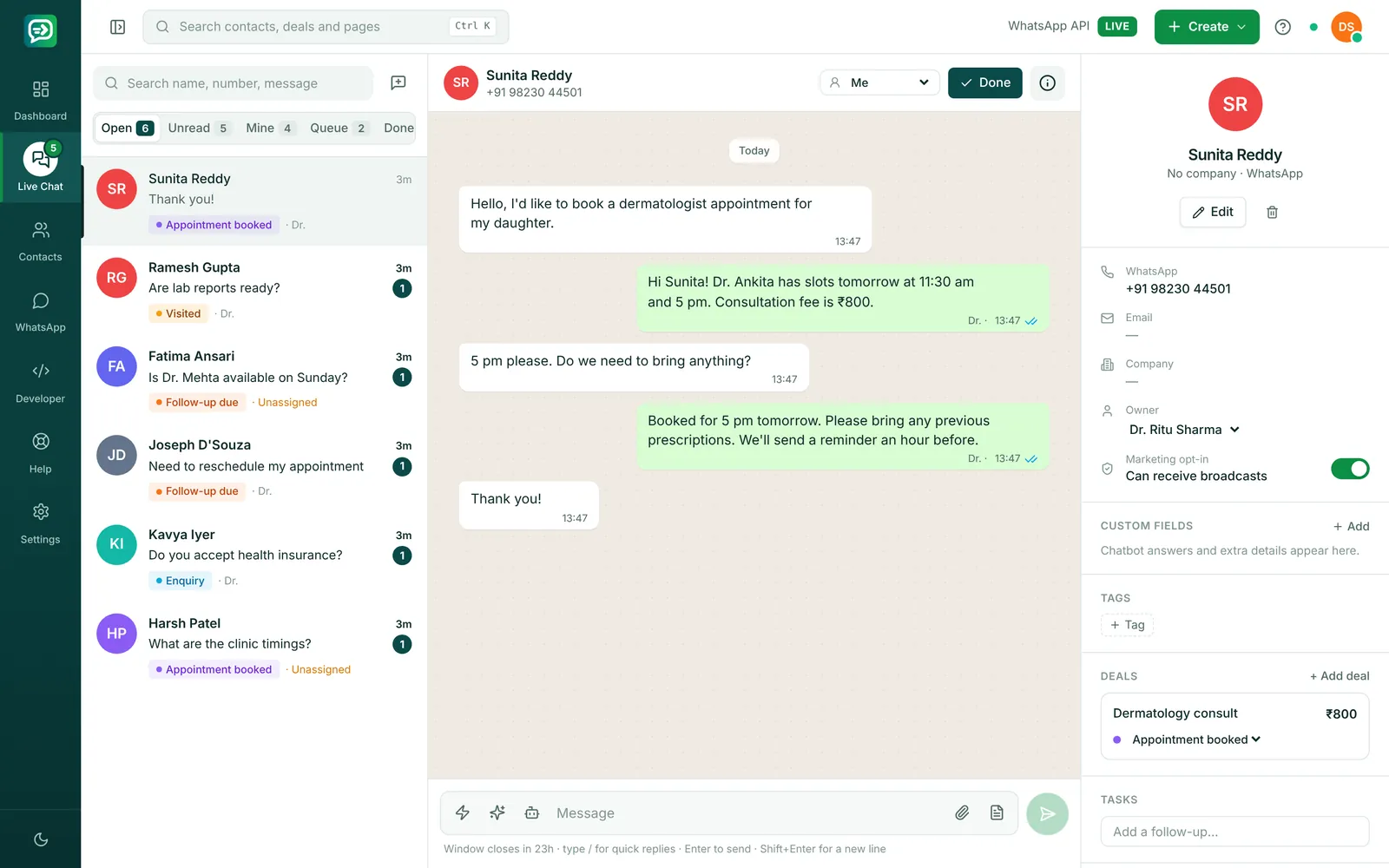Open the DS user avatar menu
This screenshot has height=868, width=1389.
tap(1346, 27)
